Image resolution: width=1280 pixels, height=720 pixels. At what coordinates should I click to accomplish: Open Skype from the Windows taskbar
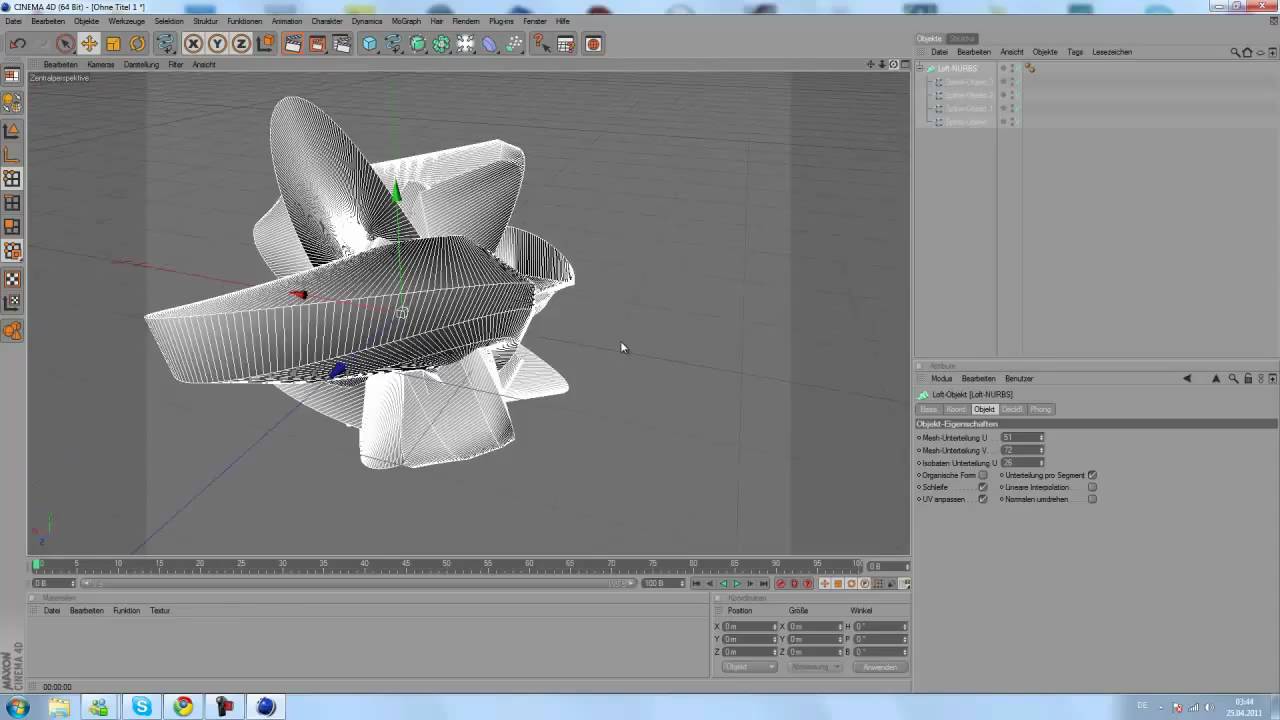pyautogui.click(x=142, y=707)
